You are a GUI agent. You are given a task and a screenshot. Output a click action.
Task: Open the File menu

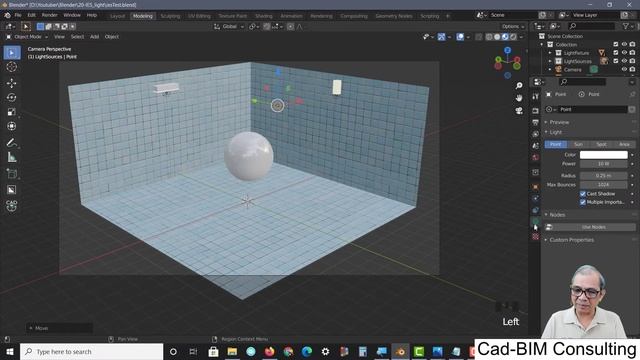pyautogui.click(x=18, y=16)
